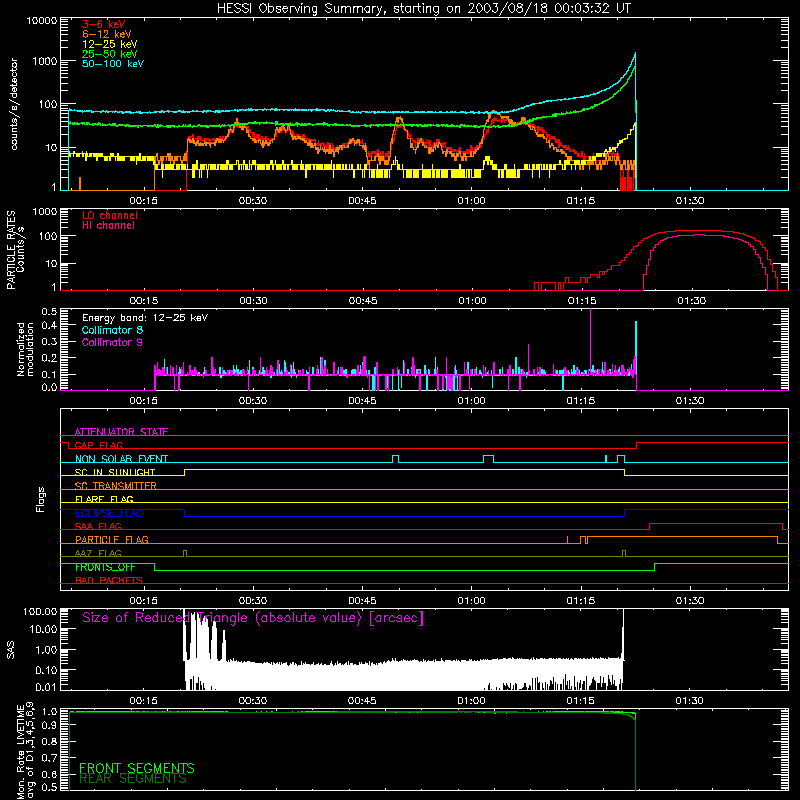Select the red 3-6 keV legend label
Image resolution: width=800 pixels, height=800 pixels.
pyautogui.click(x=104, y=24)
